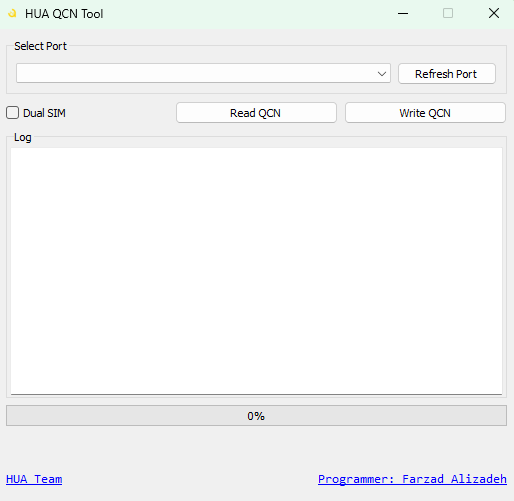Enable the Dual SIM checkbox

13,113
